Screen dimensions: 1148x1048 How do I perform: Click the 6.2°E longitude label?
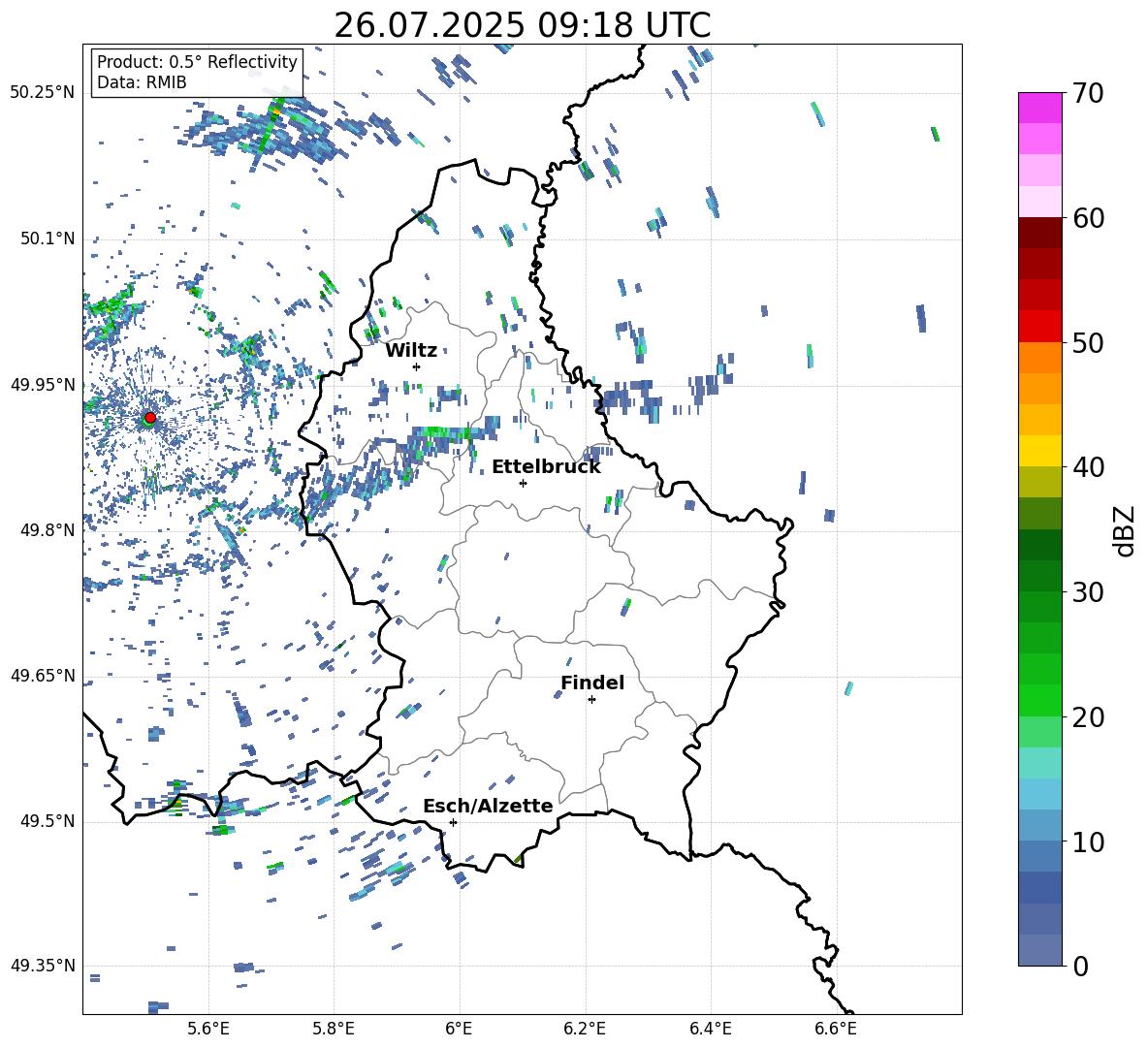(x=585, y=1029)
